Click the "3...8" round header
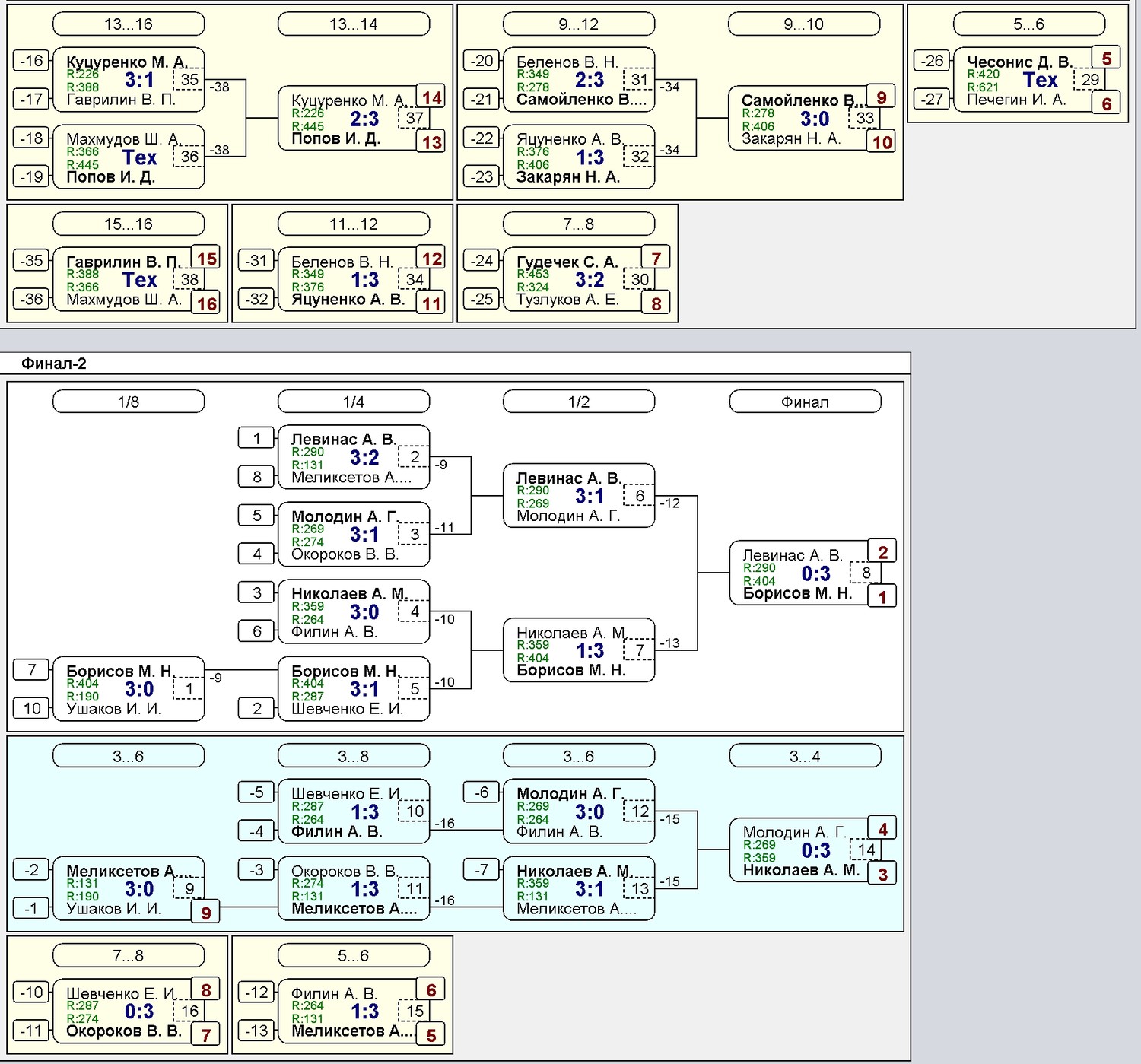 354,756
